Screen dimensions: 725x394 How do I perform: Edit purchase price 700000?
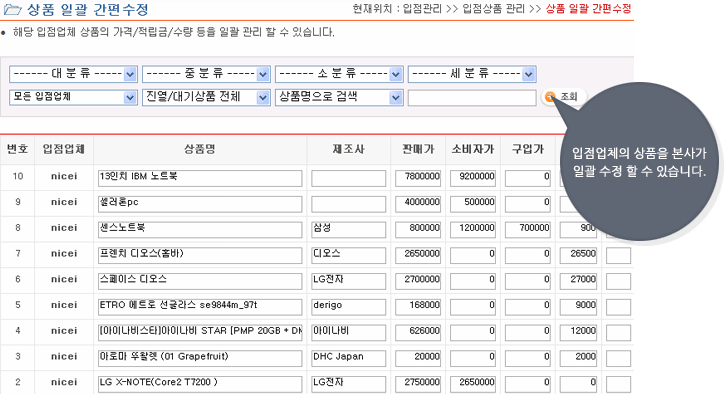pos(528,230)
